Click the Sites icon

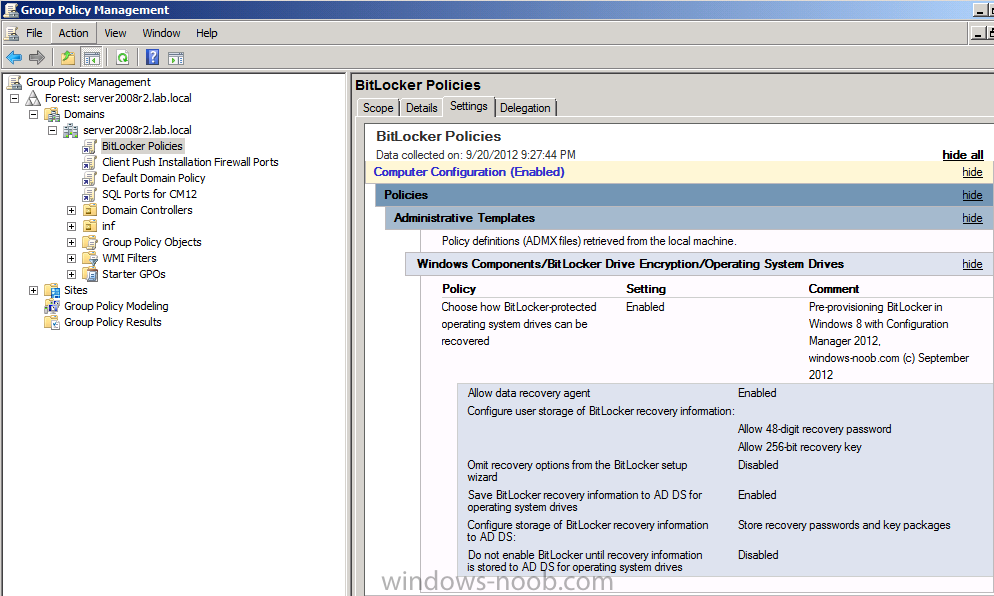point(52,290)
